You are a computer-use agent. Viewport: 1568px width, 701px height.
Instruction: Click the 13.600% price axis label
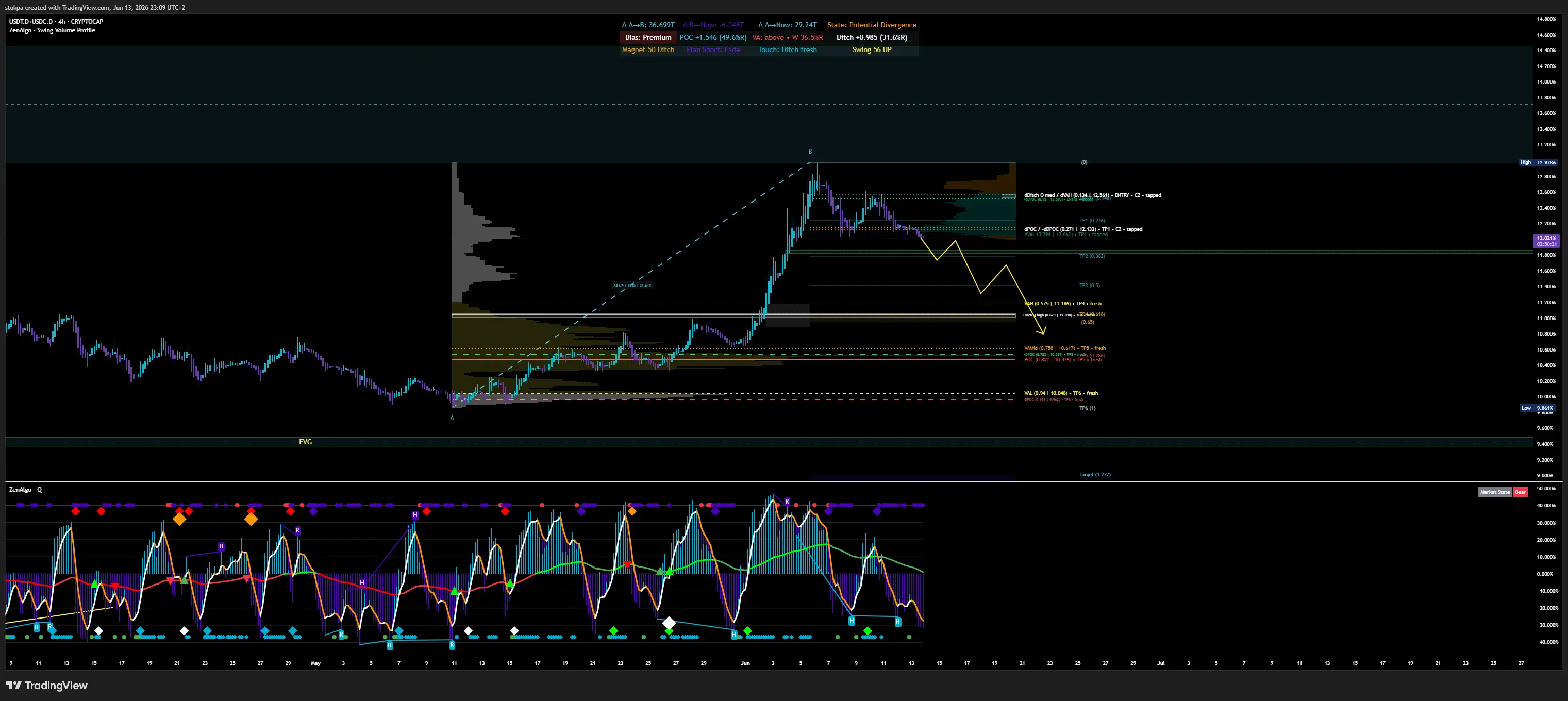[x=1546, y=113]
